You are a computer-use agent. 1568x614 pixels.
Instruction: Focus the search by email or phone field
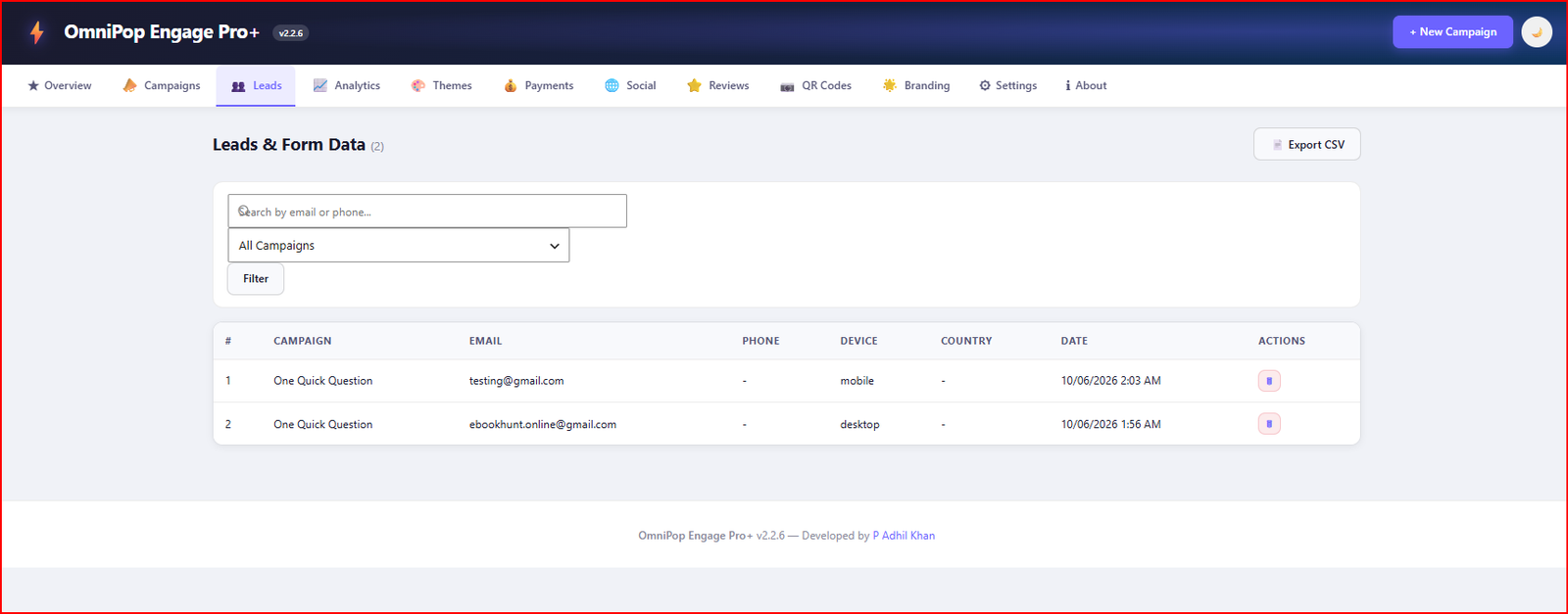click(427, 212)
